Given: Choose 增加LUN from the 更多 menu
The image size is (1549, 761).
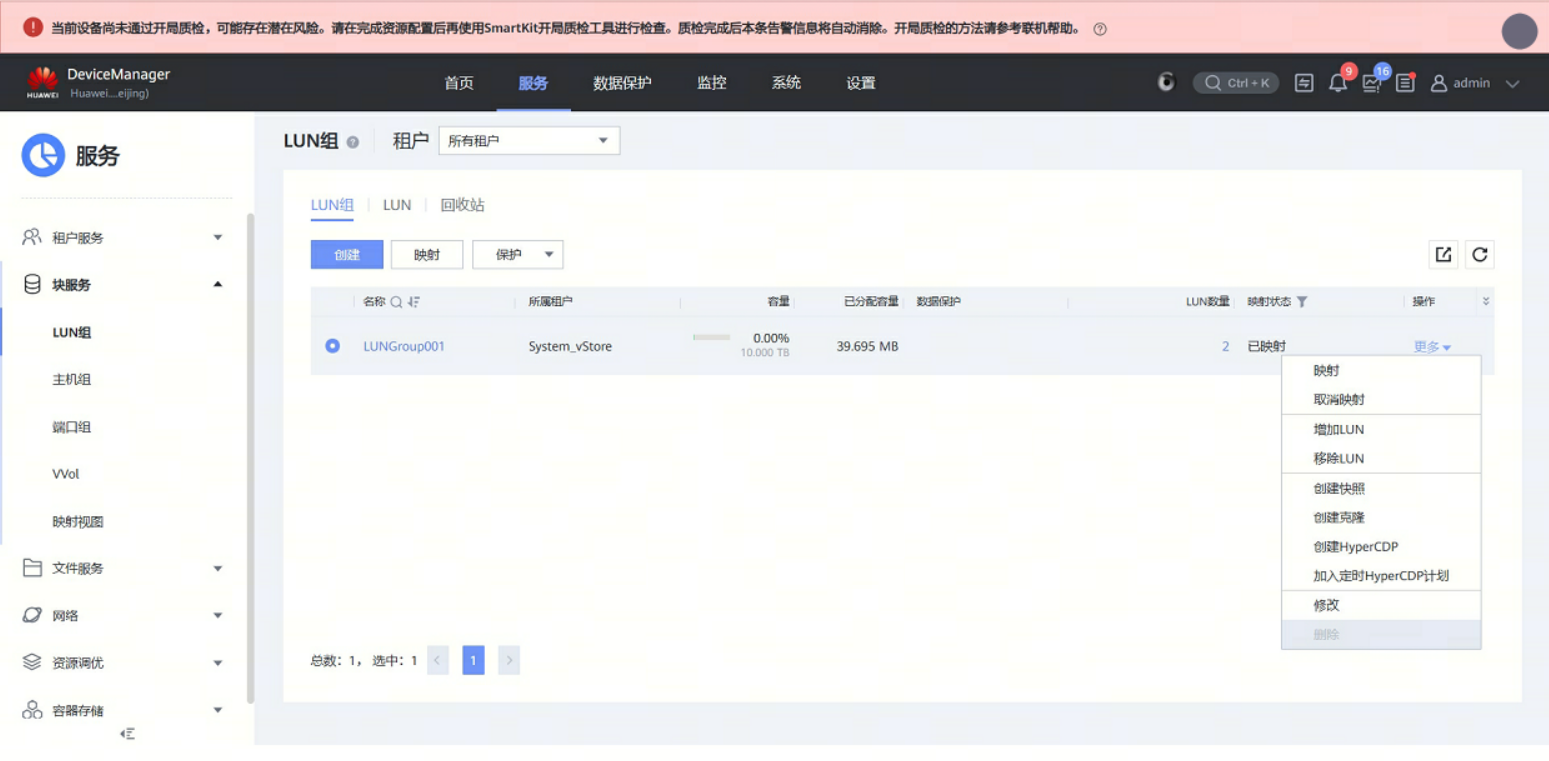Looking at the screenshot, I should (x=1381, y=429).
